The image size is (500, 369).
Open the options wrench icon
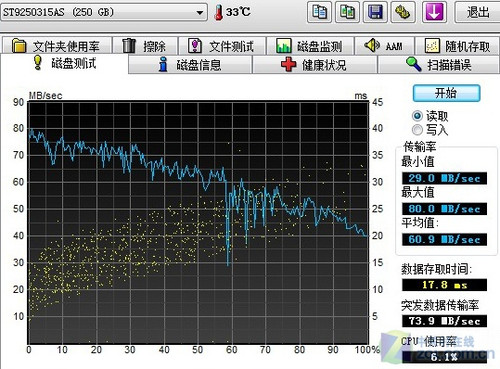[x=403, y=12]
